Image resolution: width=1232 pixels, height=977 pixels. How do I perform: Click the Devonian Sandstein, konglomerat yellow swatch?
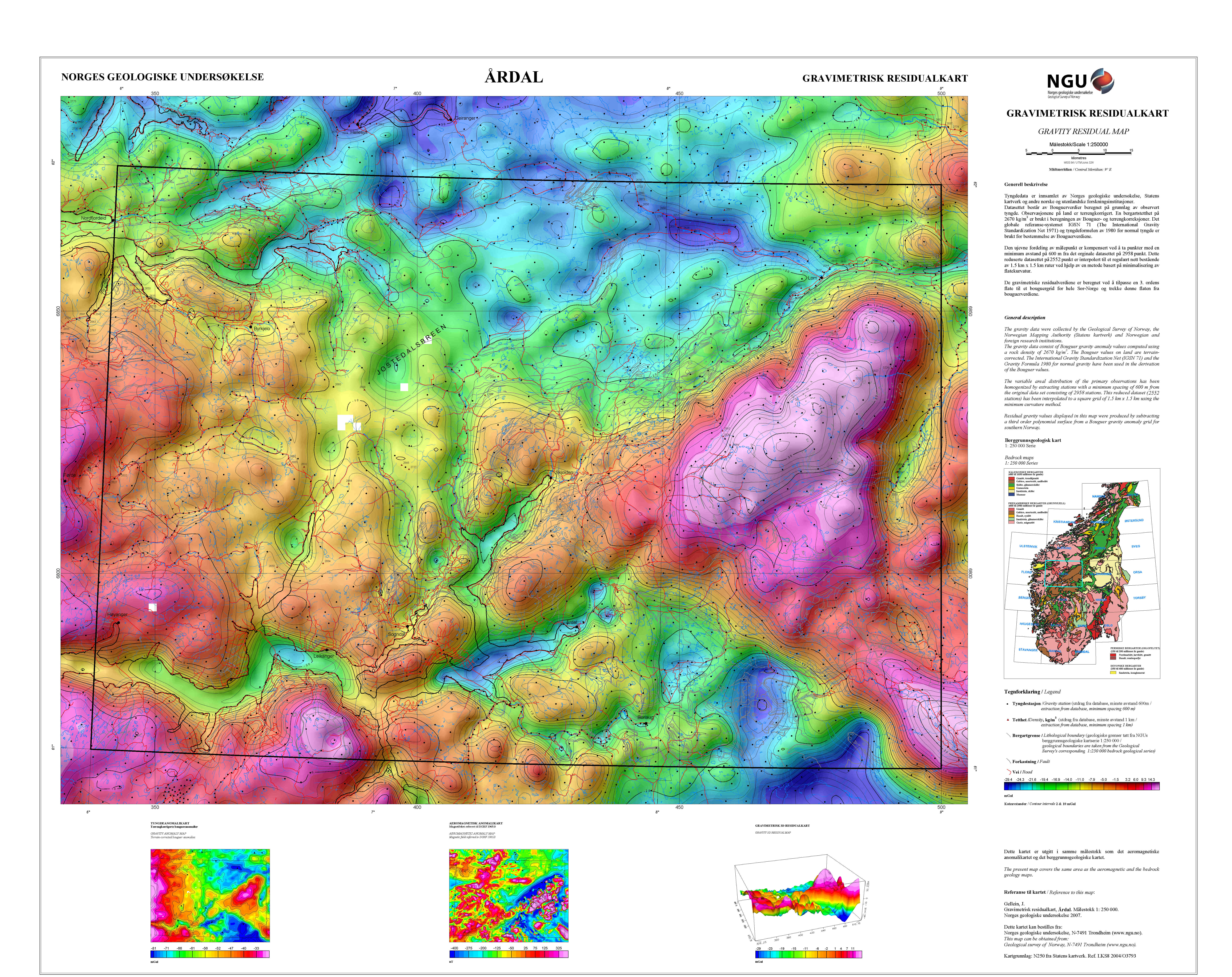(x=1113, y=673)
